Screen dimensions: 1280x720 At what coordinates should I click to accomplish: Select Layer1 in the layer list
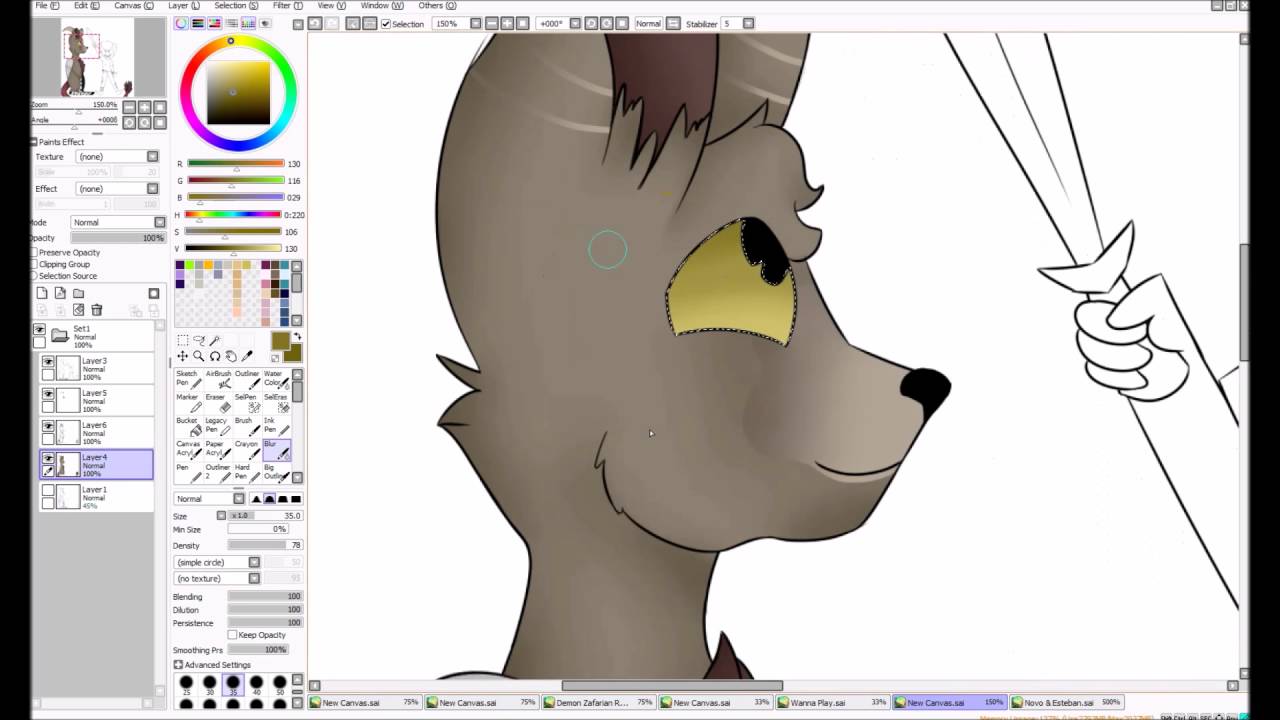97,497
